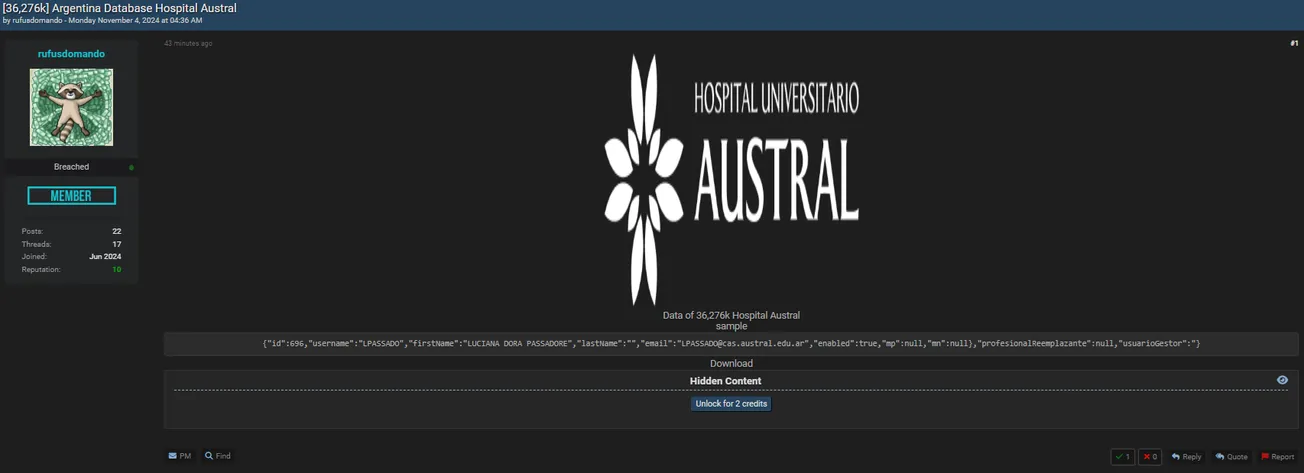1304x473 pixels.
Task: Click the green online status dot
Action: 131,167
